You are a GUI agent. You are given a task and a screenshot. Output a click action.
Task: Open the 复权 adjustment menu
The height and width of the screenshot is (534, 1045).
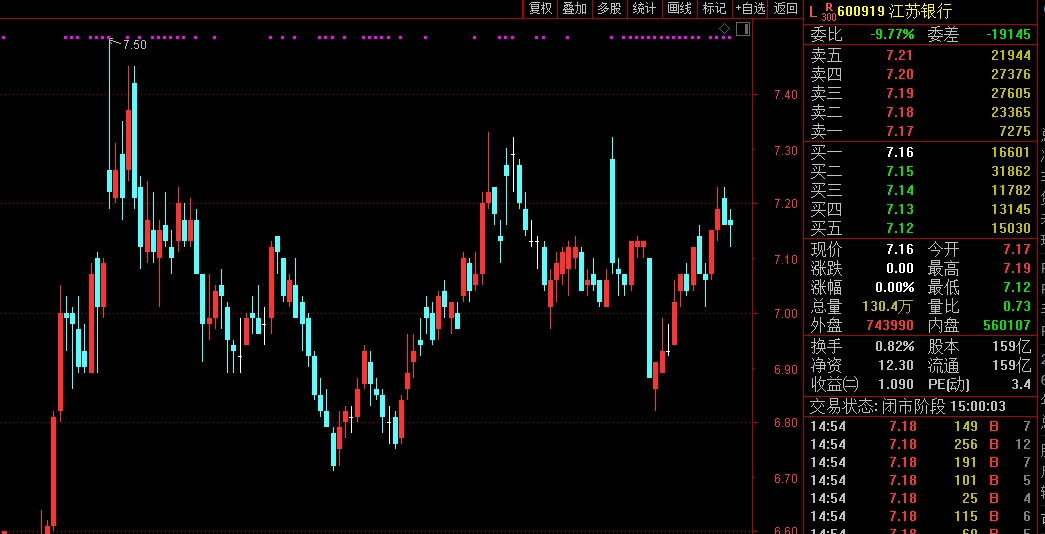click(x=540, y=9)
